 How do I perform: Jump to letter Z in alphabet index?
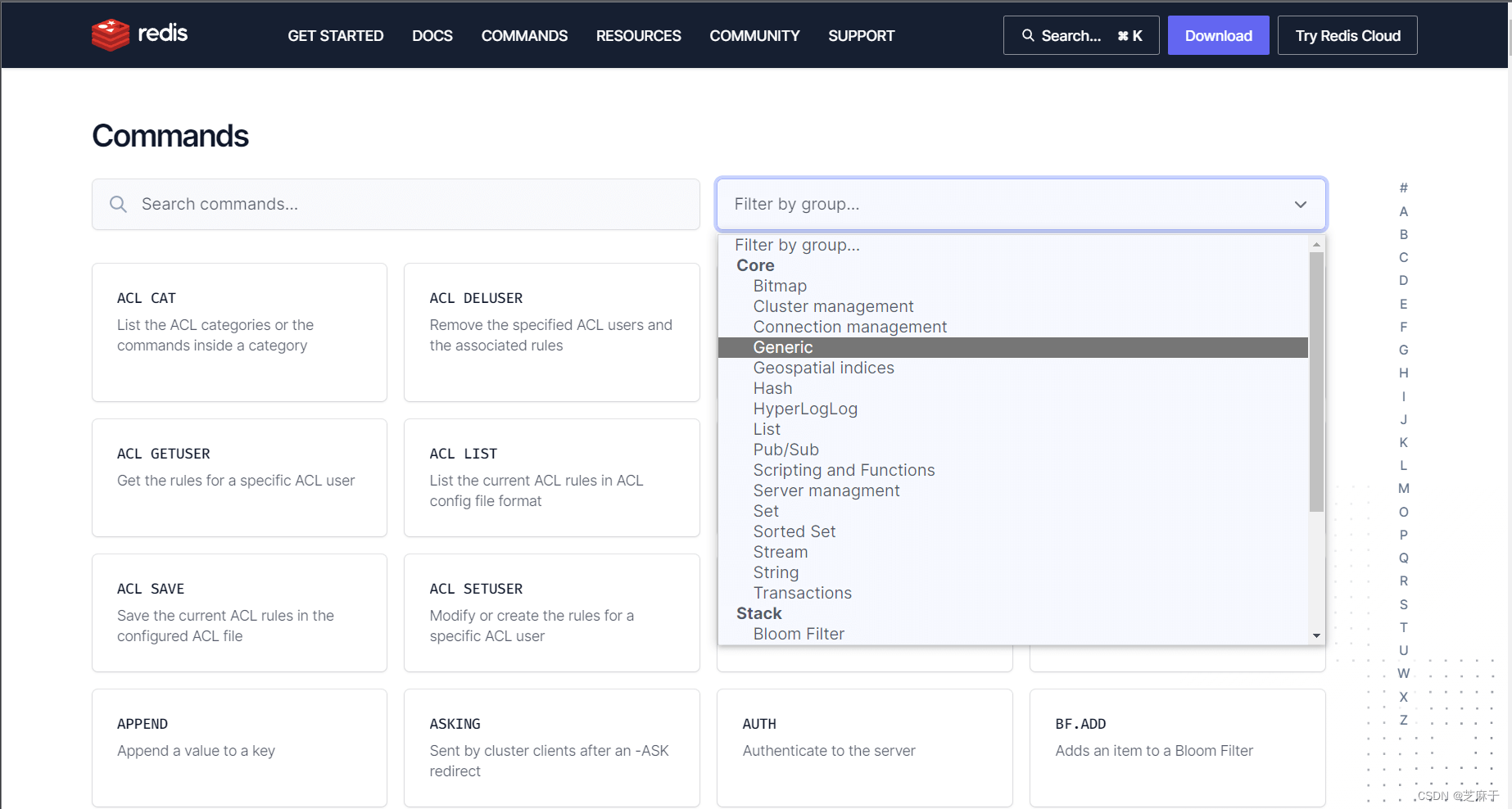pyautogui.click(x=1404, y=720)
